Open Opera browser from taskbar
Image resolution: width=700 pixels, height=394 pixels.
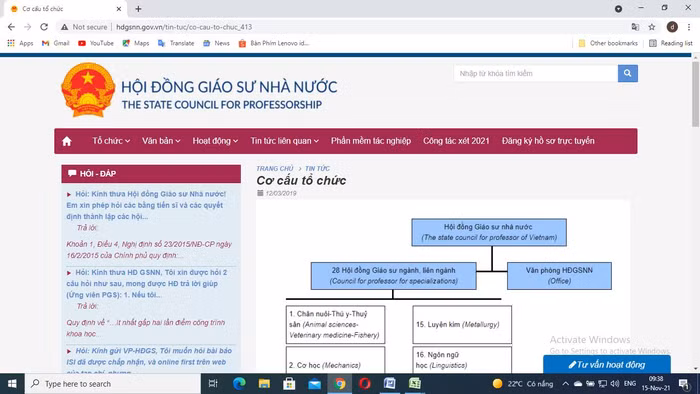(x=365, y=384)
